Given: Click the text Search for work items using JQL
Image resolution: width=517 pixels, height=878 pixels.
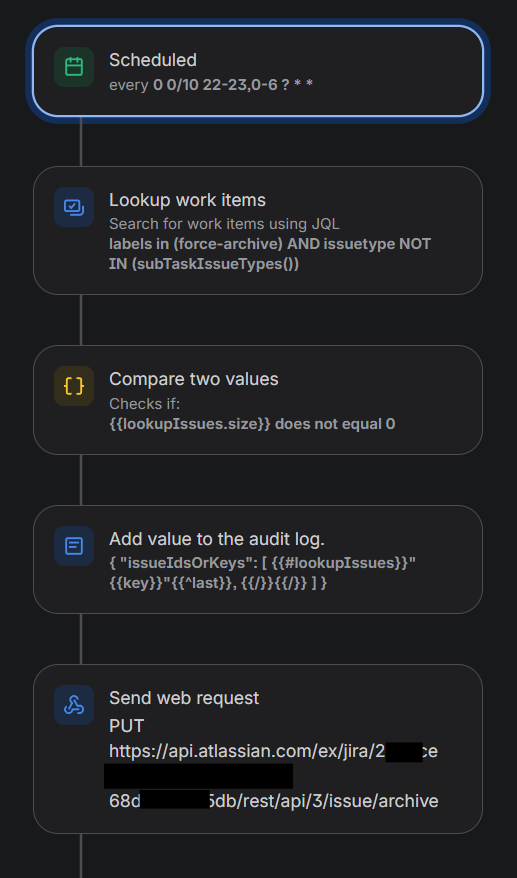Looking at the screenshot, I should pos(224,224).
